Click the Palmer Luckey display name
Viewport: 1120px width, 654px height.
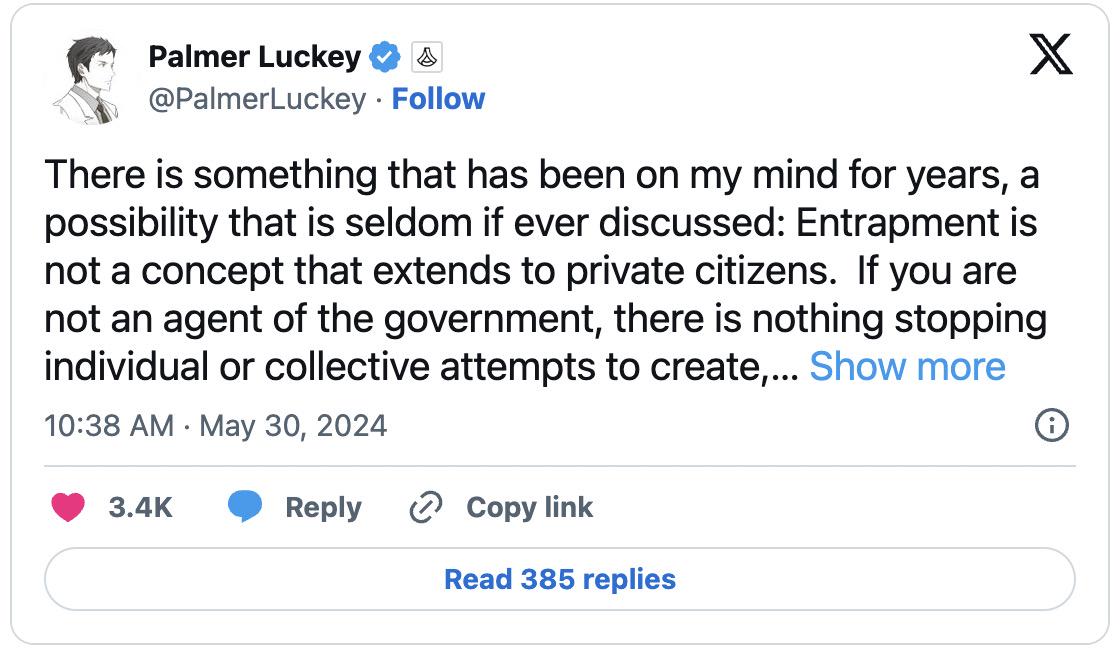pos(254,57)
